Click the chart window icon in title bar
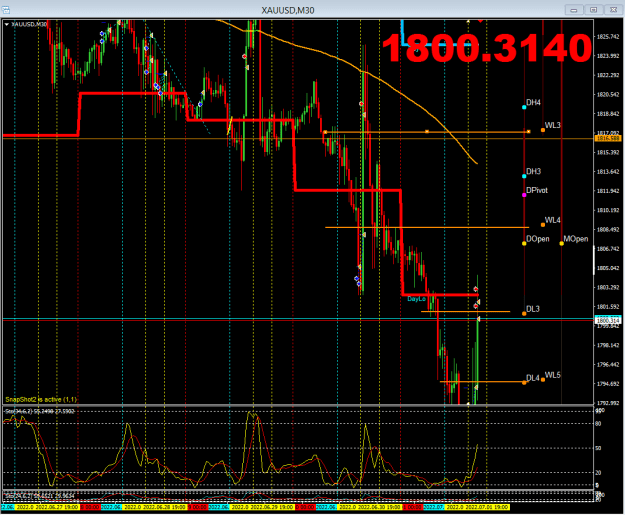 point(6,10)
